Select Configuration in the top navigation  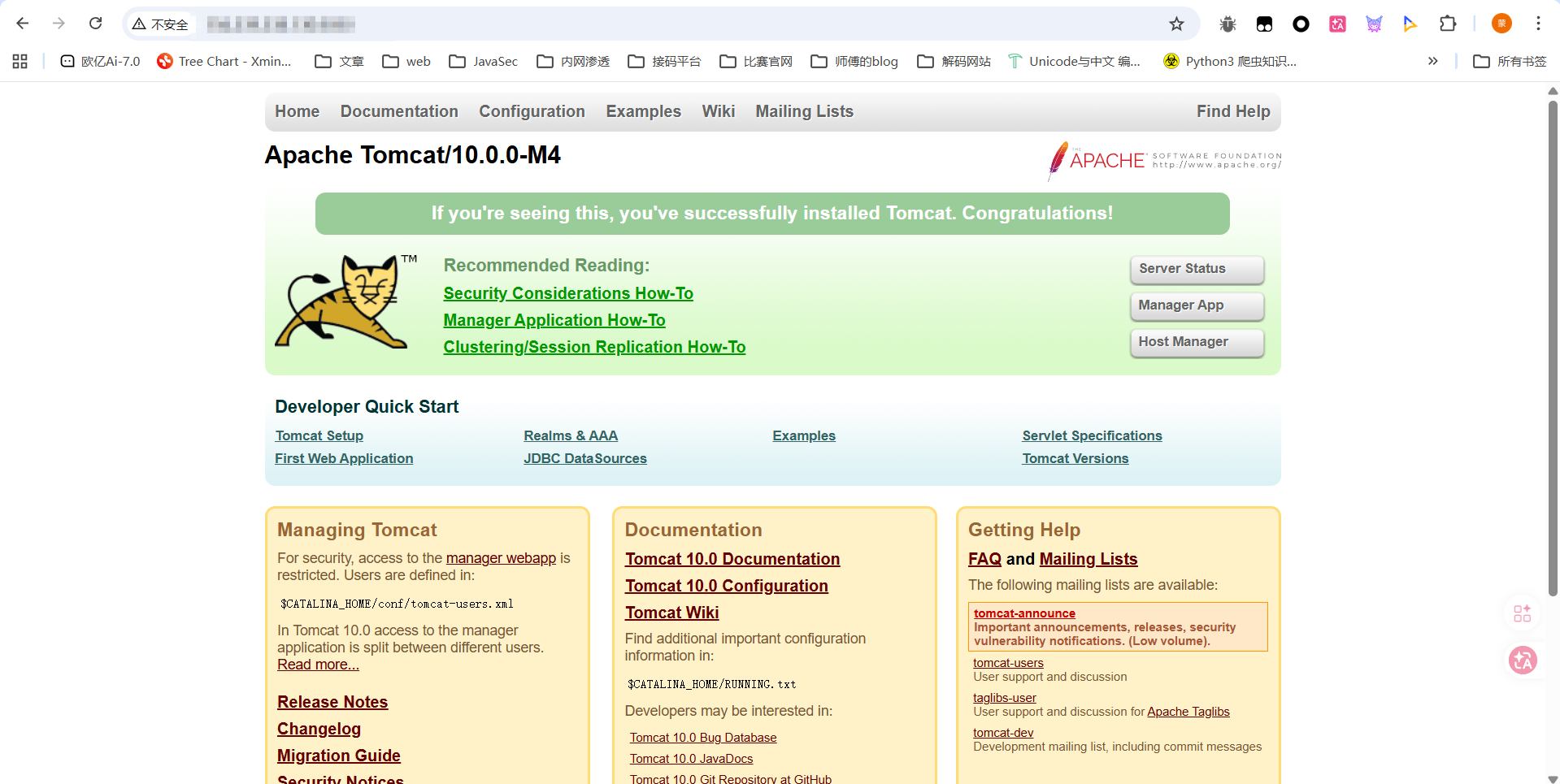[532, 111]
